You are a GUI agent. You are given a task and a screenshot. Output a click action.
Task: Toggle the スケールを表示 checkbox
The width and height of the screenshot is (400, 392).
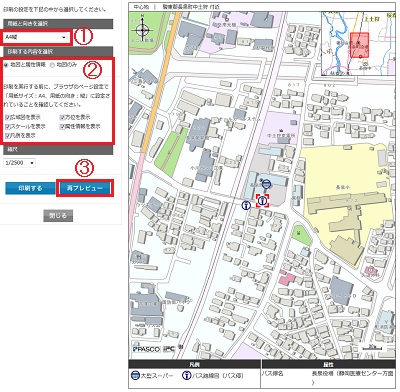(x=8, y=127)
